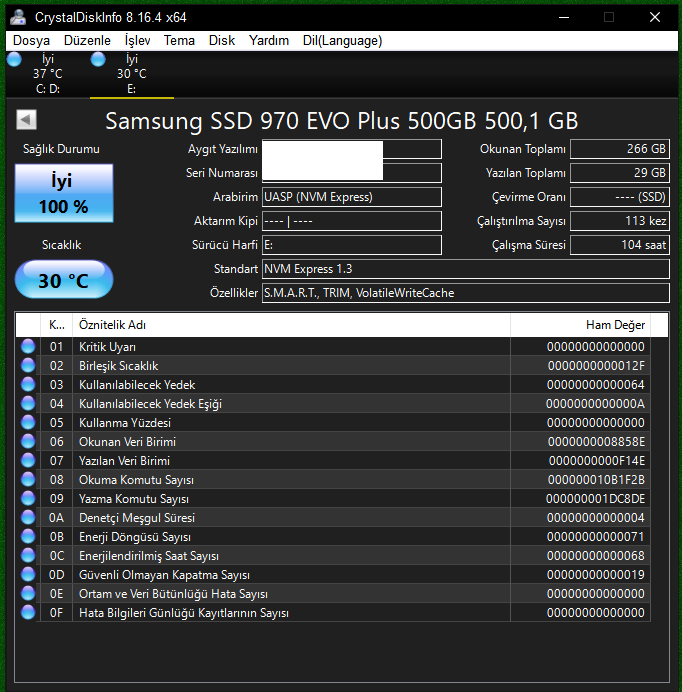Select the Yazılan Veri Birimi attribute name
Screen dimensions: 682x692
(x=124, y=461)
